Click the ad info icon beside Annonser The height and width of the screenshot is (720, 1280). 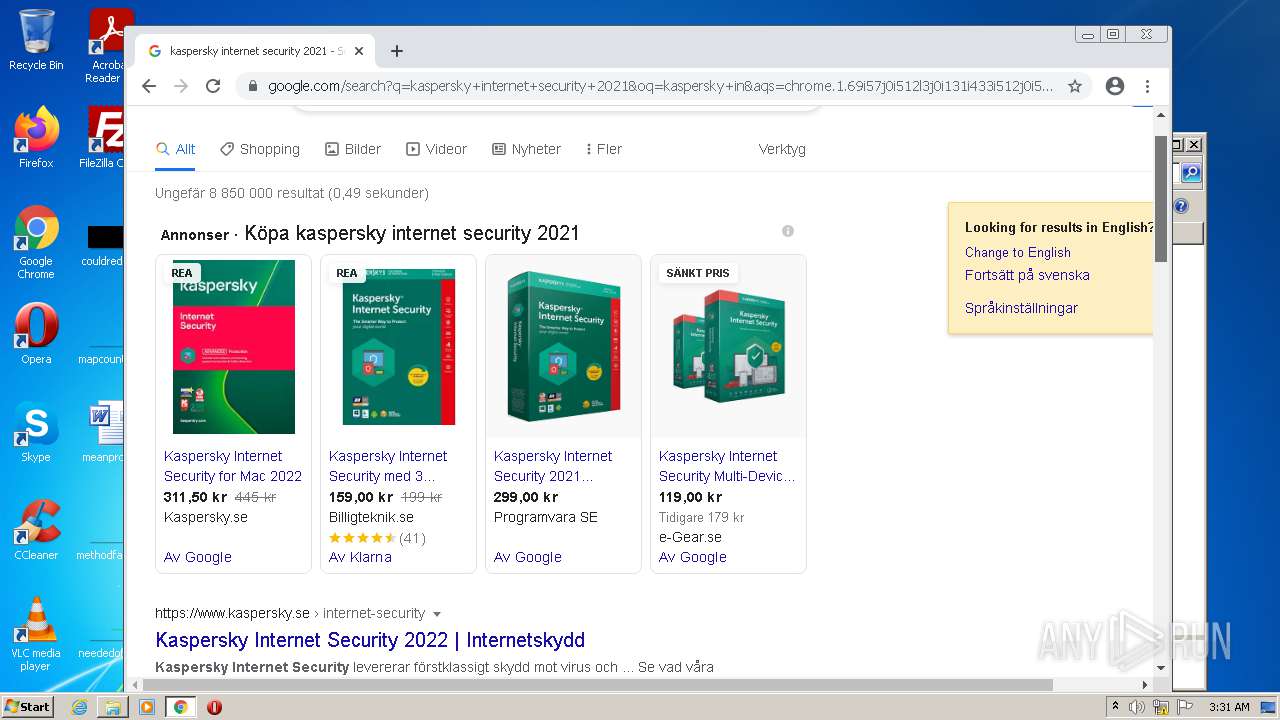pyautogui.click(x=788, y=231)
